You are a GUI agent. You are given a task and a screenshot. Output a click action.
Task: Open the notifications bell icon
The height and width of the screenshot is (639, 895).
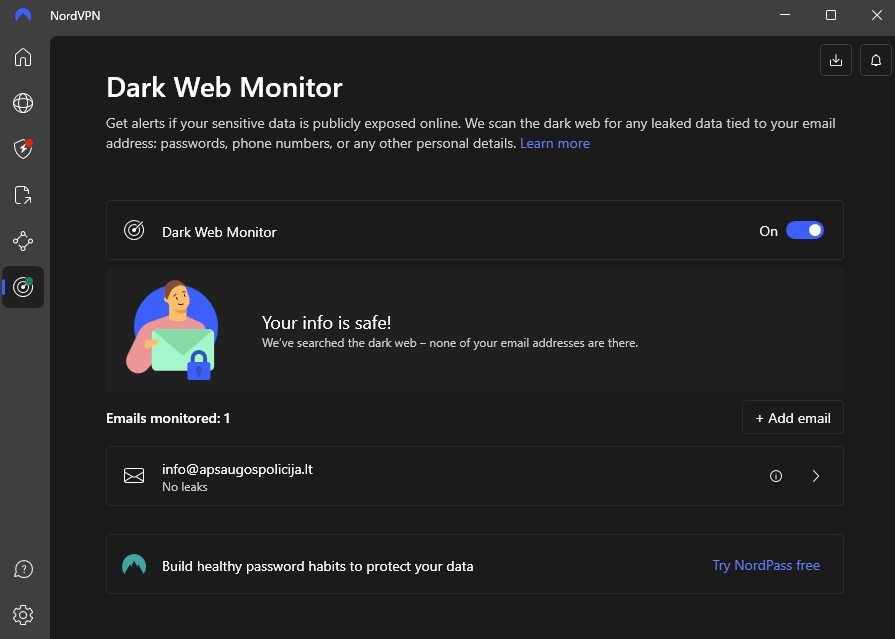tap(876, 60)
